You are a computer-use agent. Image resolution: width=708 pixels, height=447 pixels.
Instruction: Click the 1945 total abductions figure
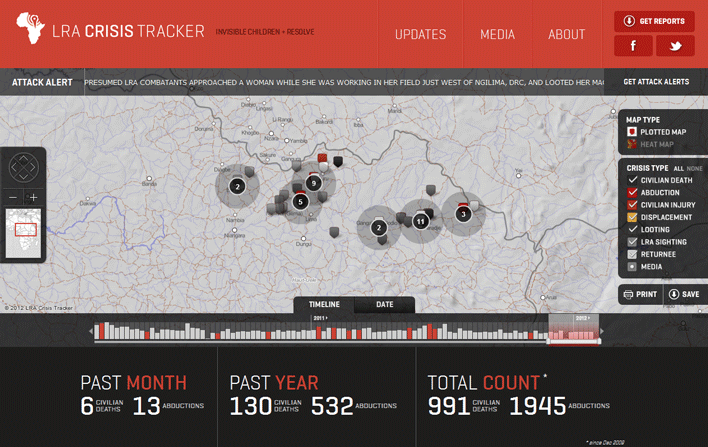pyautogui.click(x=537, y=406)
